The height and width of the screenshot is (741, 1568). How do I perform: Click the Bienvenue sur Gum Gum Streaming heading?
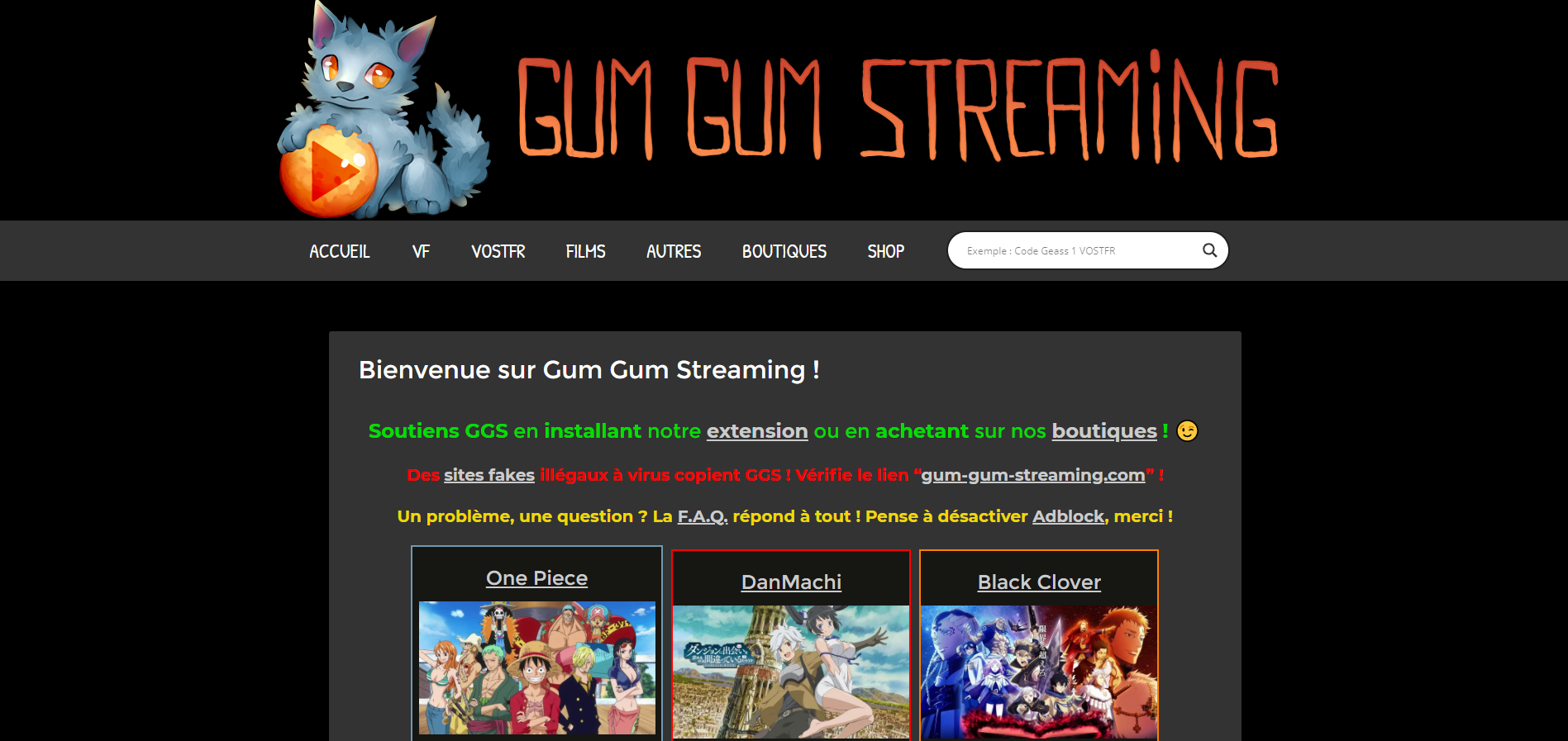pyautogui.click(x=589, y=370)
